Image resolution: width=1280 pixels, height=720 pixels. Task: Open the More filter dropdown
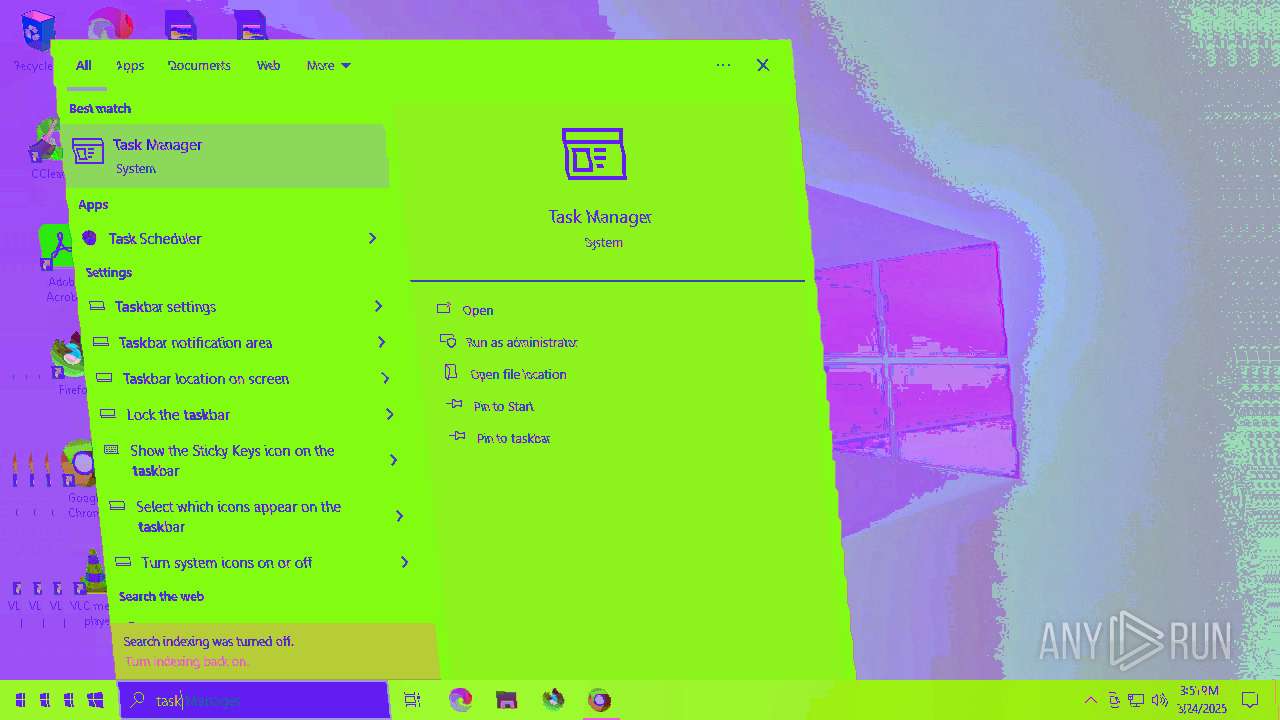[x=329, y=65]
